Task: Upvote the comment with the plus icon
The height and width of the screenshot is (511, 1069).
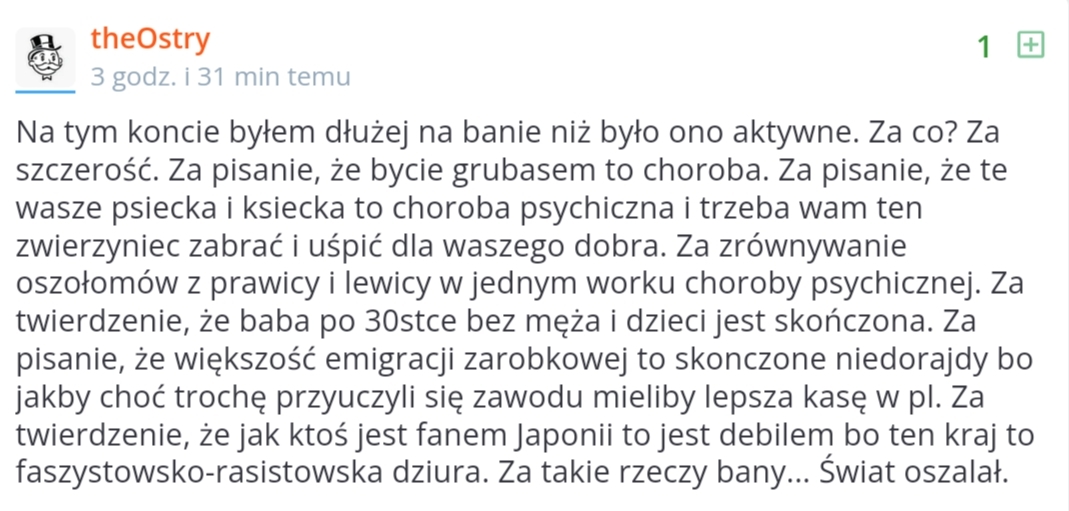Action: 1030,44
